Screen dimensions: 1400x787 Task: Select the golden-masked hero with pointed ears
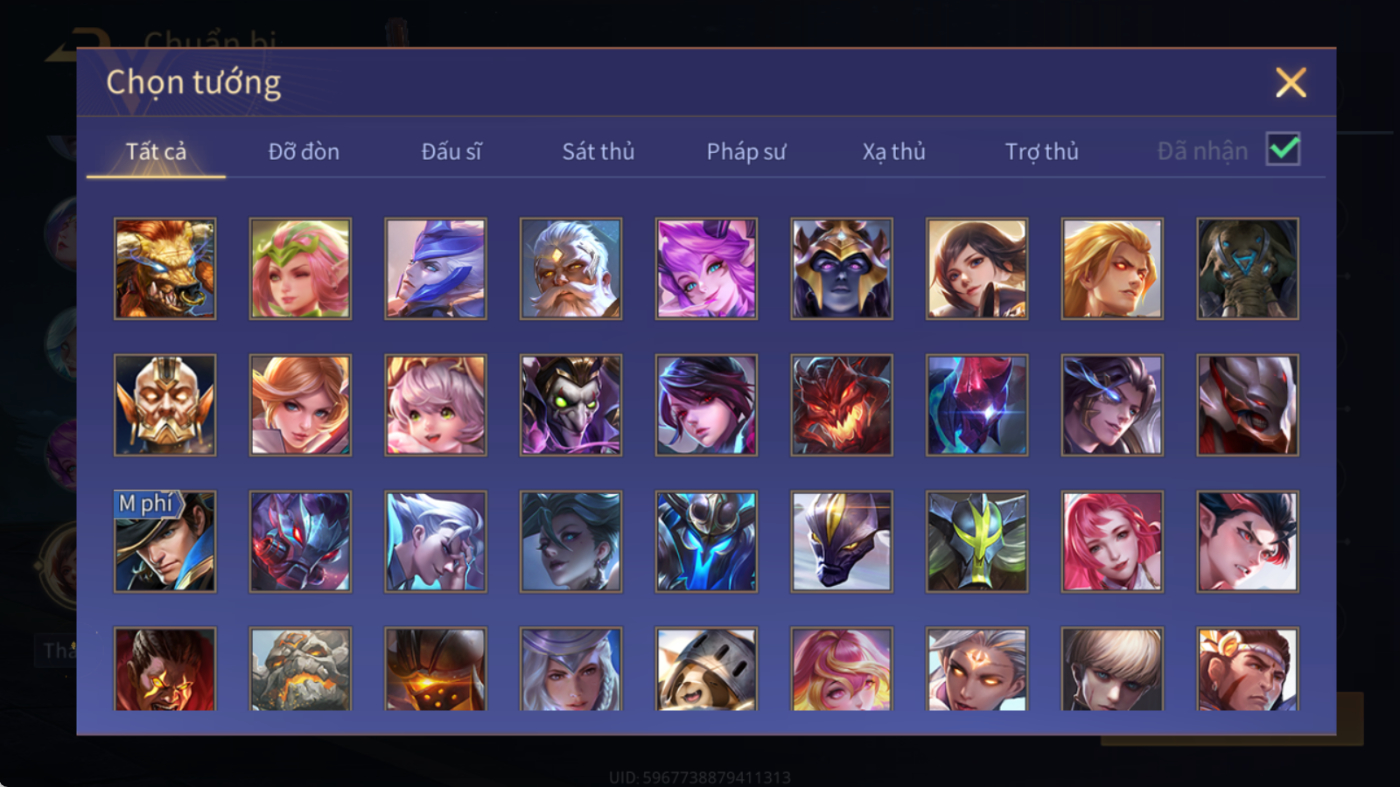point(165,405)
